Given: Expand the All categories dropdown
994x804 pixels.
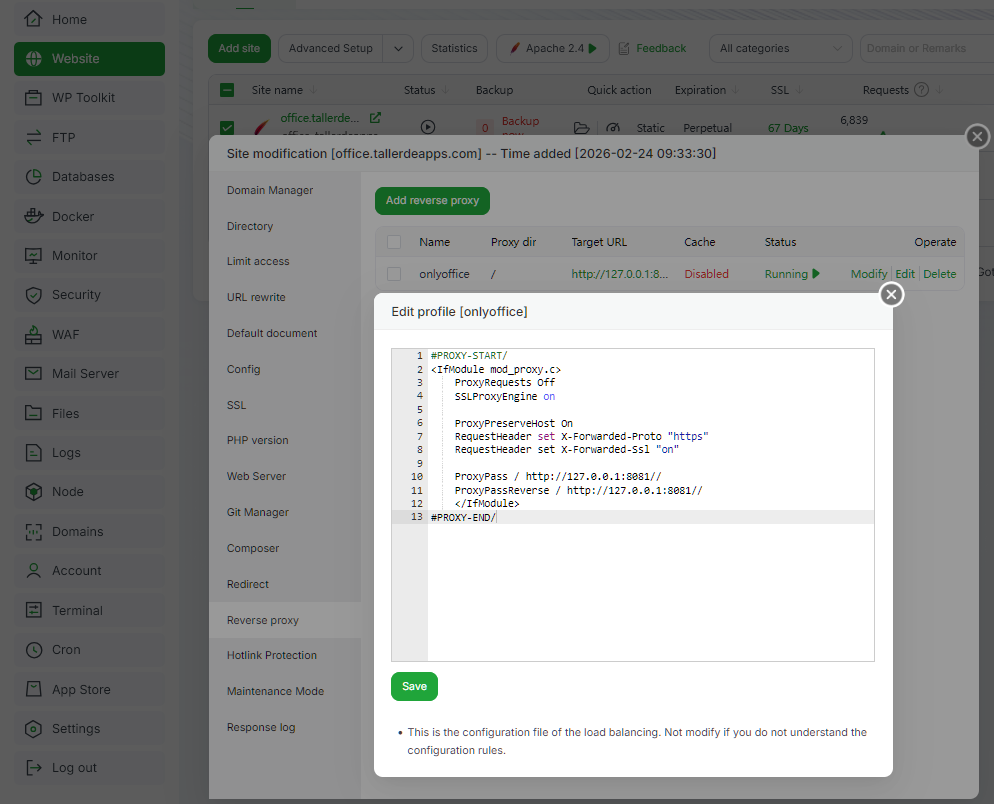Looking at the screenshot, I should click(x=780, y=48).
